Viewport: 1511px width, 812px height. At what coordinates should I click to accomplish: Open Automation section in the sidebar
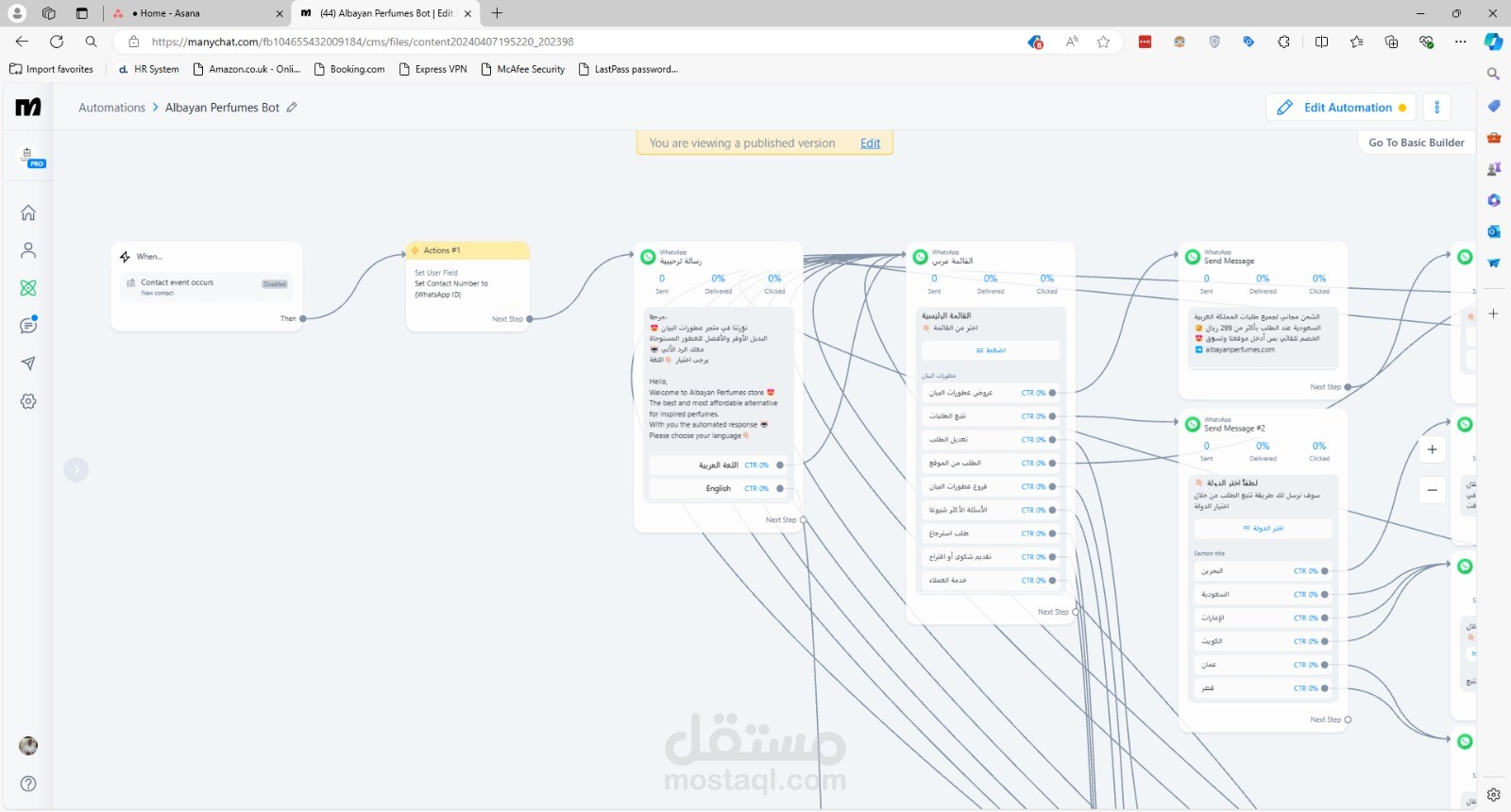[28, 288]
